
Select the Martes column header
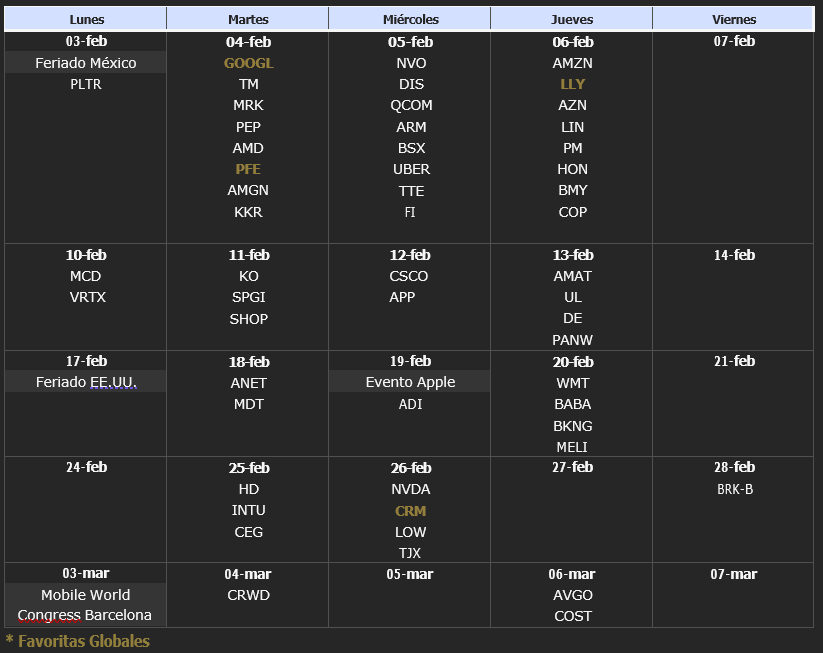tap(248, 19)
